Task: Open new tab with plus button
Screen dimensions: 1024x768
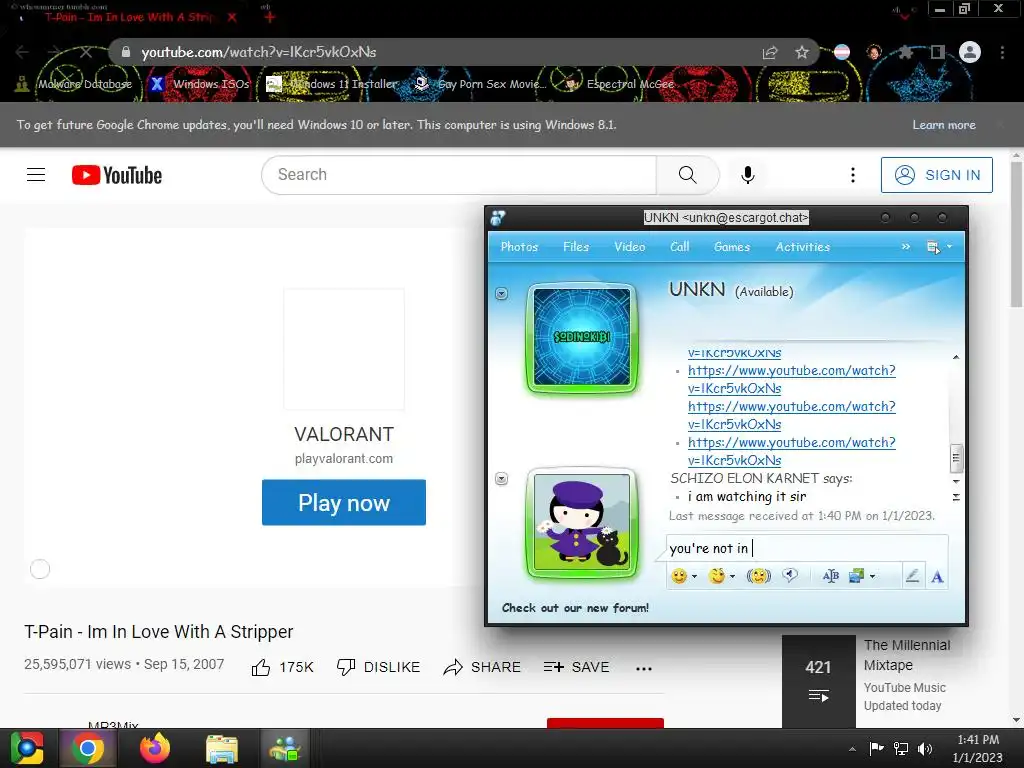Action: pyautogui.click(x=269, y=17)
